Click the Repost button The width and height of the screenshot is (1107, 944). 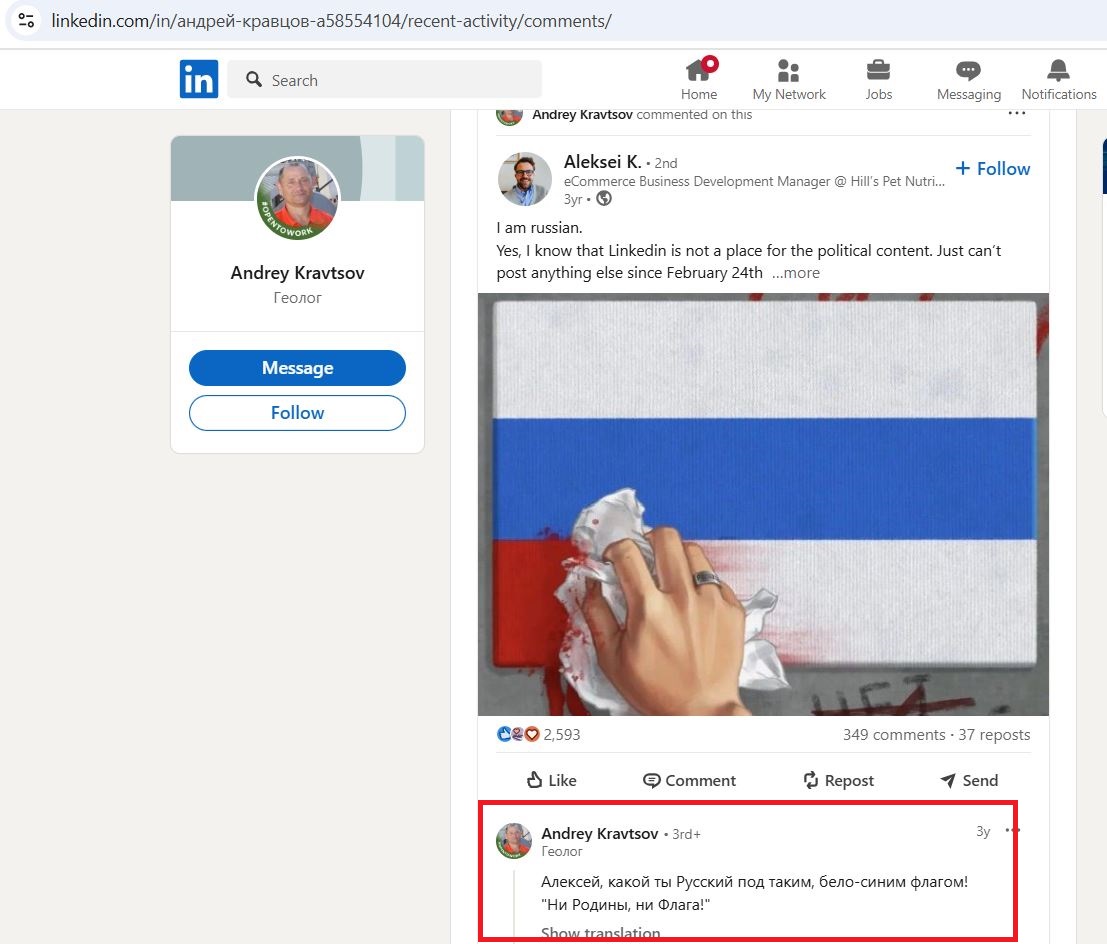[838, 780]
